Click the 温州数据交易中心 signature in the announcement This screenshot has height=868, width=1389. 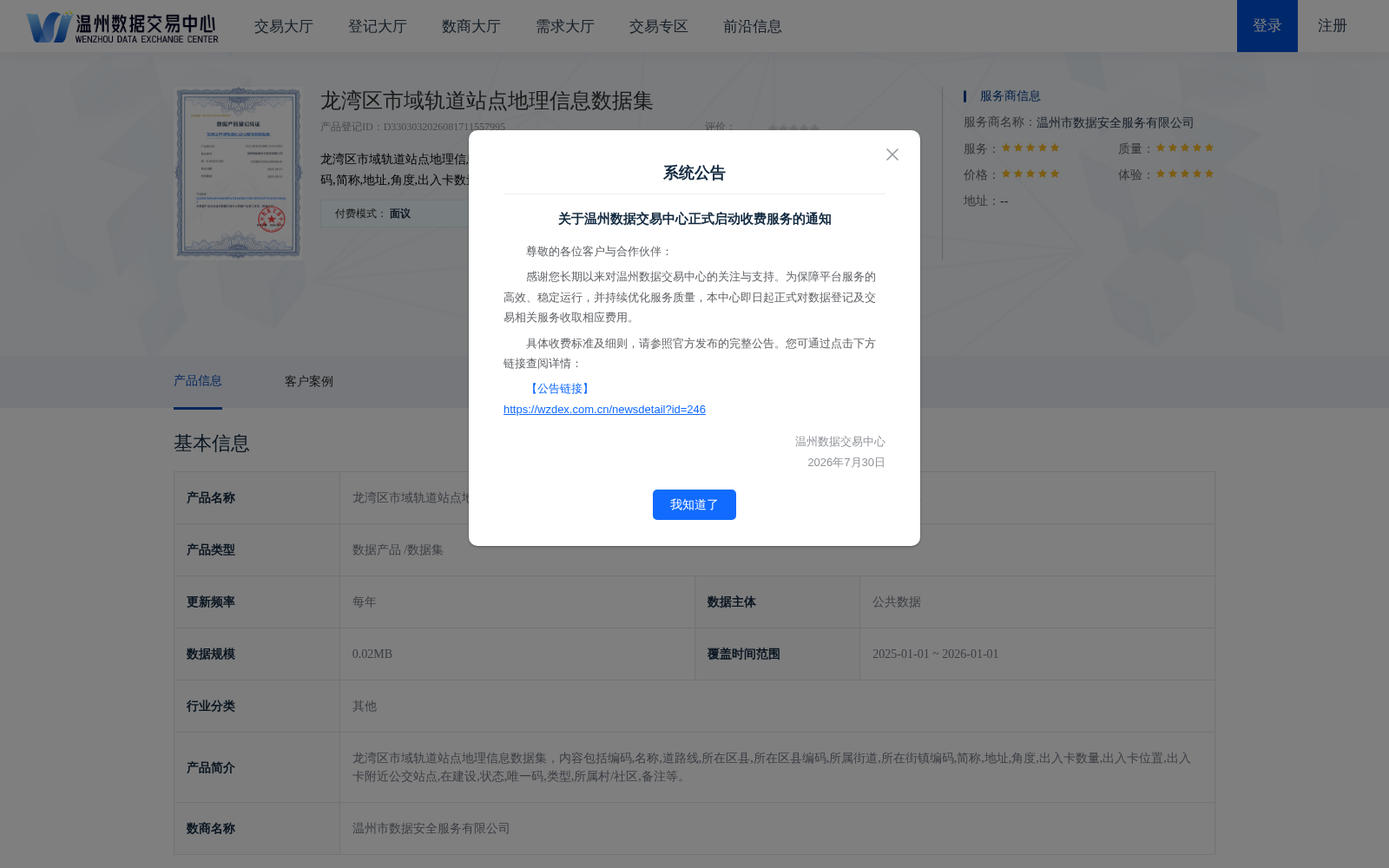pos(840,442)
